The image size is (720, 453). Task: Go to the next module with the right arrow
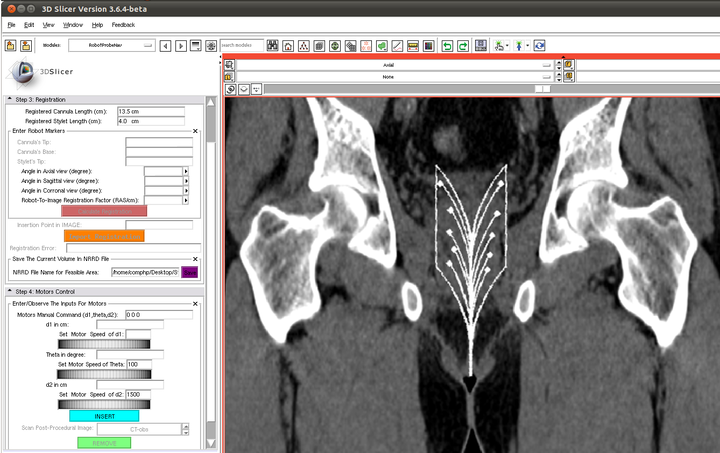(x=181, y=46)
